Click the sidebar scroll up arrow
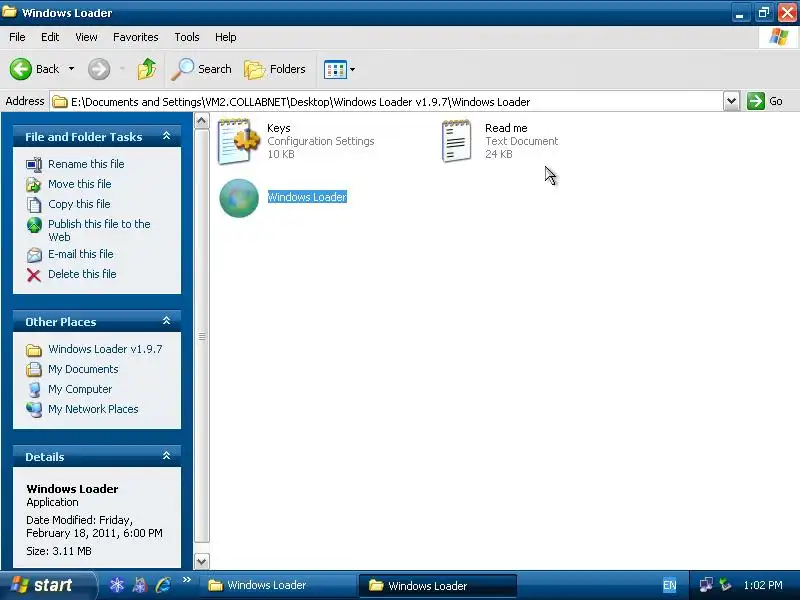 point(202,121)
